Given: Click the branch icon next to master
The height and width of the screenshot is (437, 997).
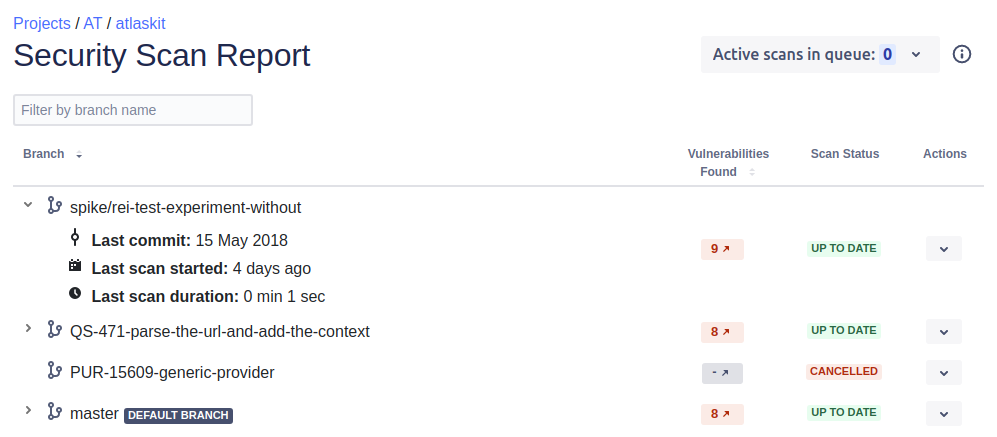Looking at the screenshot, I should [54, 412].
